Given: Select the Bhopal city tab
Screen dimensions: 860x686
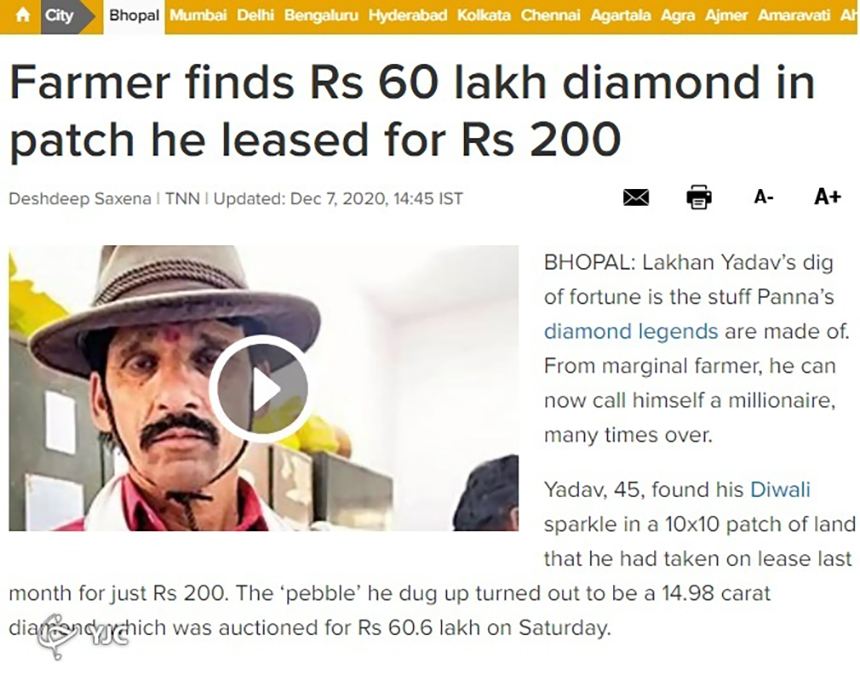Looking at the screenshot, I should click(134, 16).
